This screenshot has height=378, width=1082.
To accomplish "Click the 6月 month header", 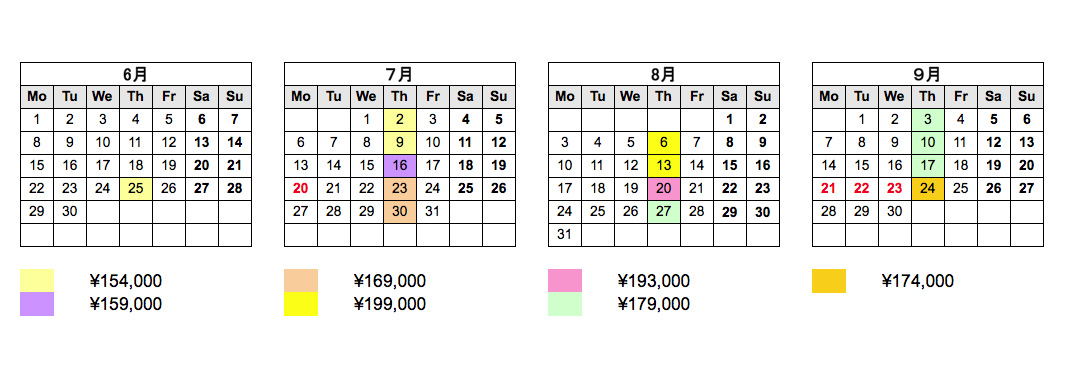I will pyautogui.click(x=136, y=74).
